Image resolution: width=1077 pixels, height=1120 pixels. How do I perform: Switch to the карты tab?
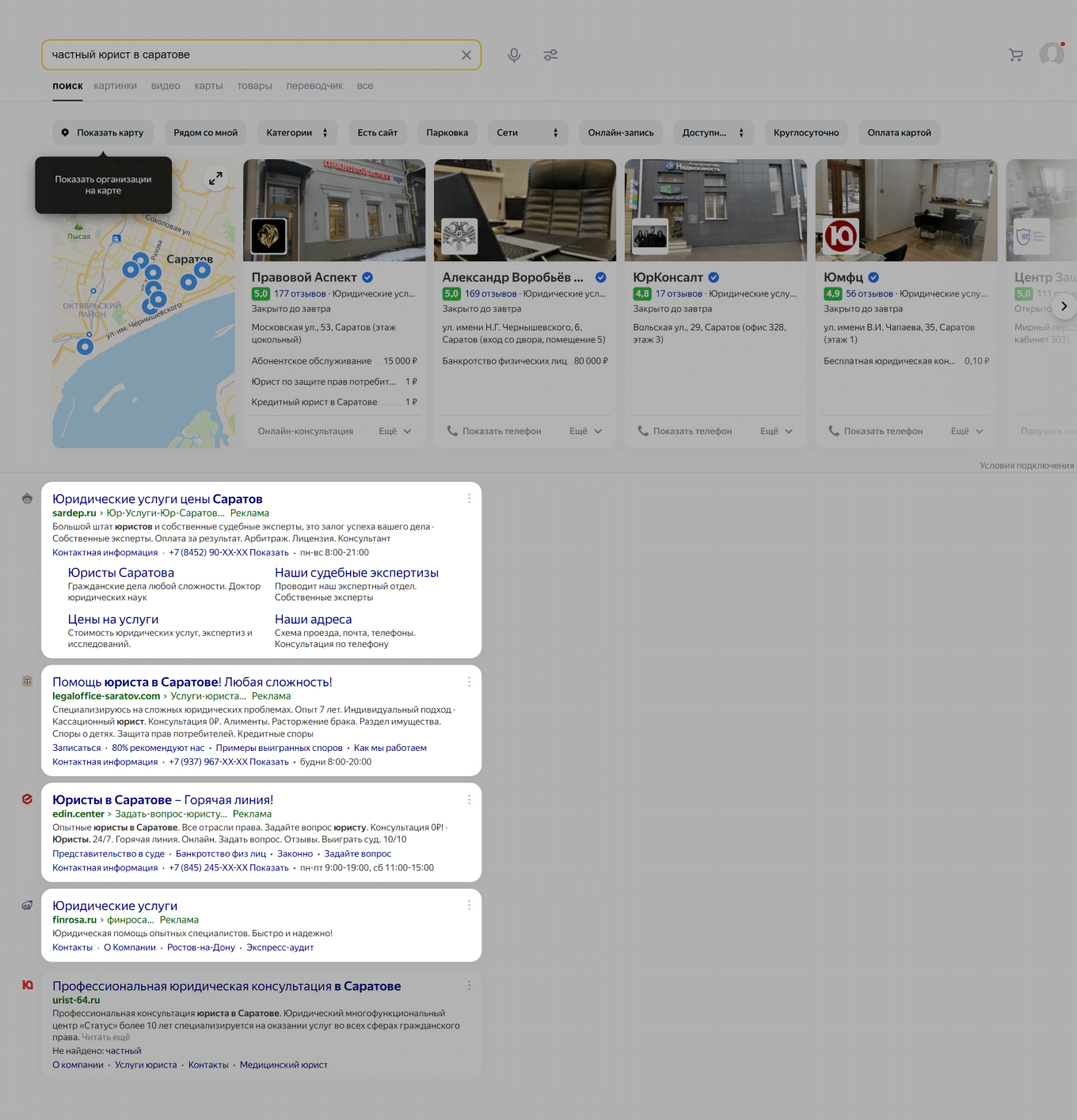pos(208,86)
